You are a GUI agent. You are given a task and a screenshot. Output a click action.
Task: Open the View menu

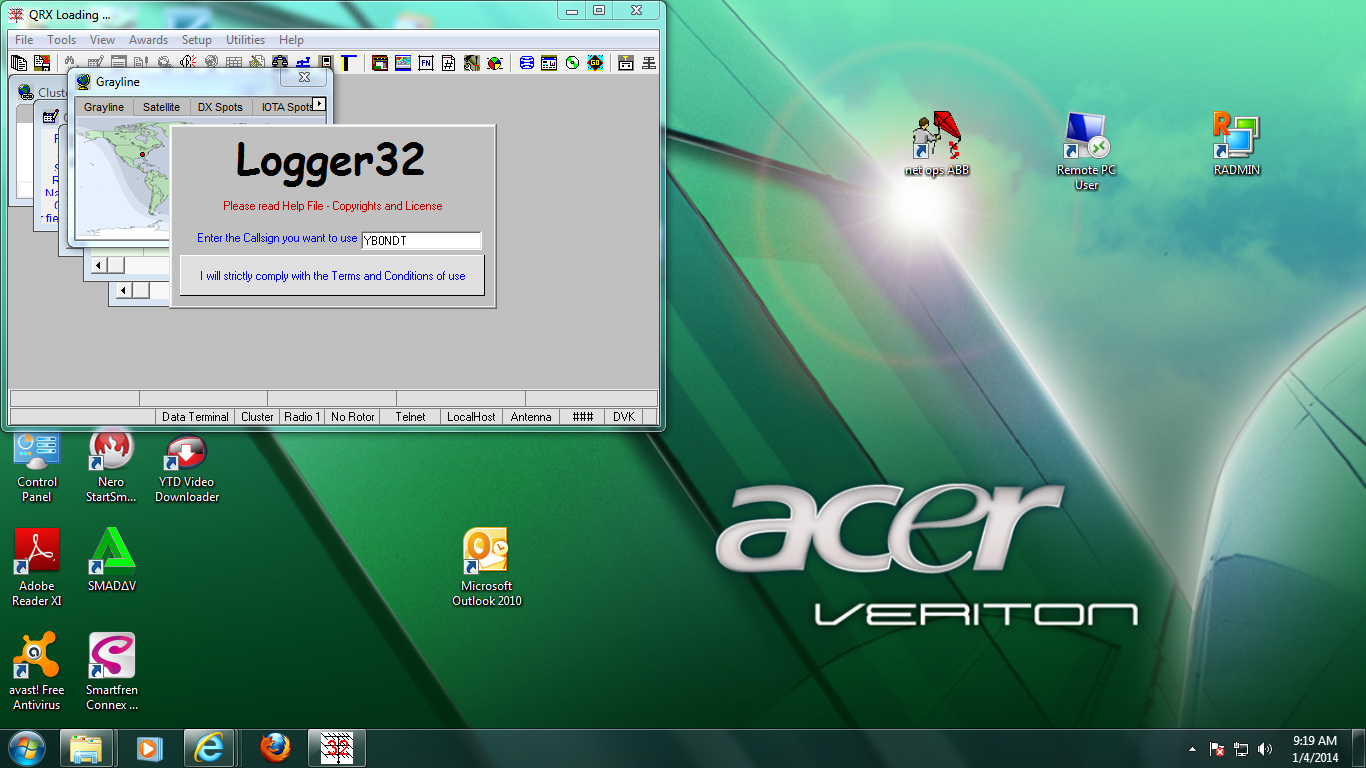point(102,40)
